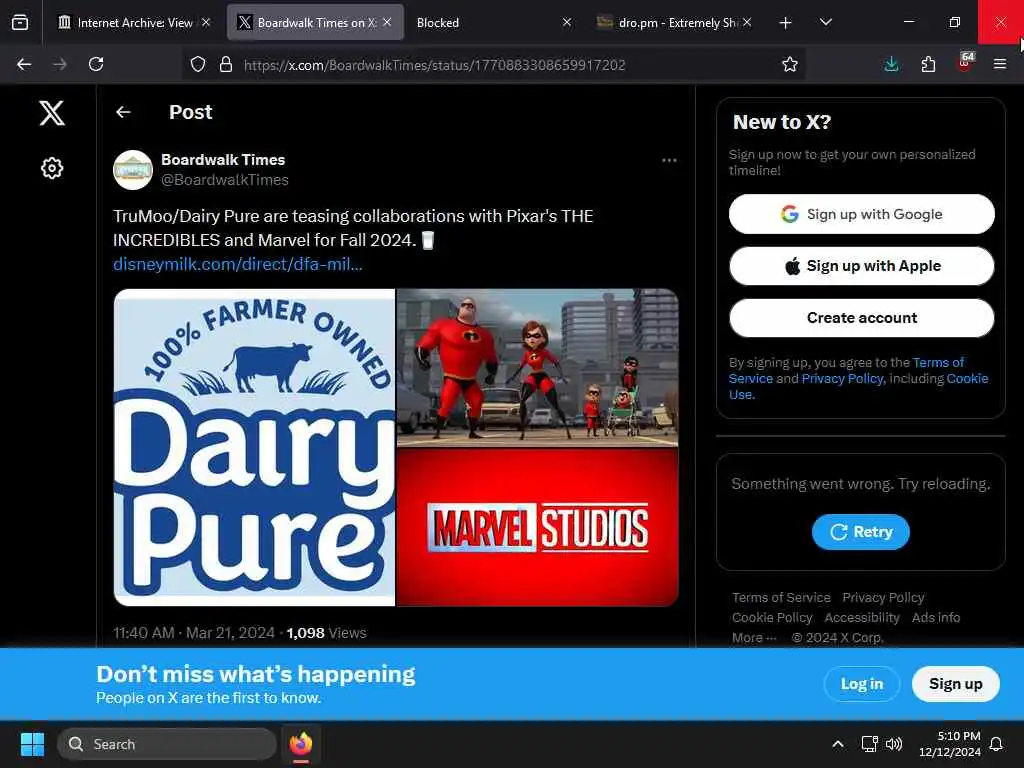Close the Boardwalk Times on X tab
The width and height of the screenshot is (1024, 768).
(387, 22)
